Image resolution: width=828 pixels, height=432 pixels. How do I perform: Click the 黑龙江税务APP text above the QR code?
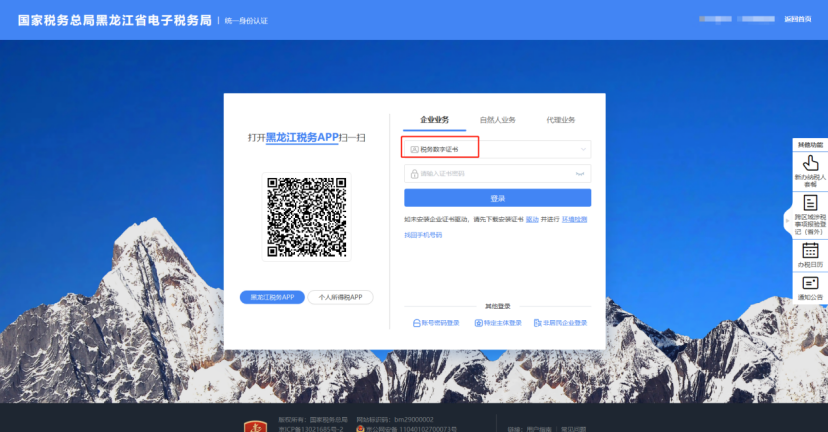coord(302,137)
